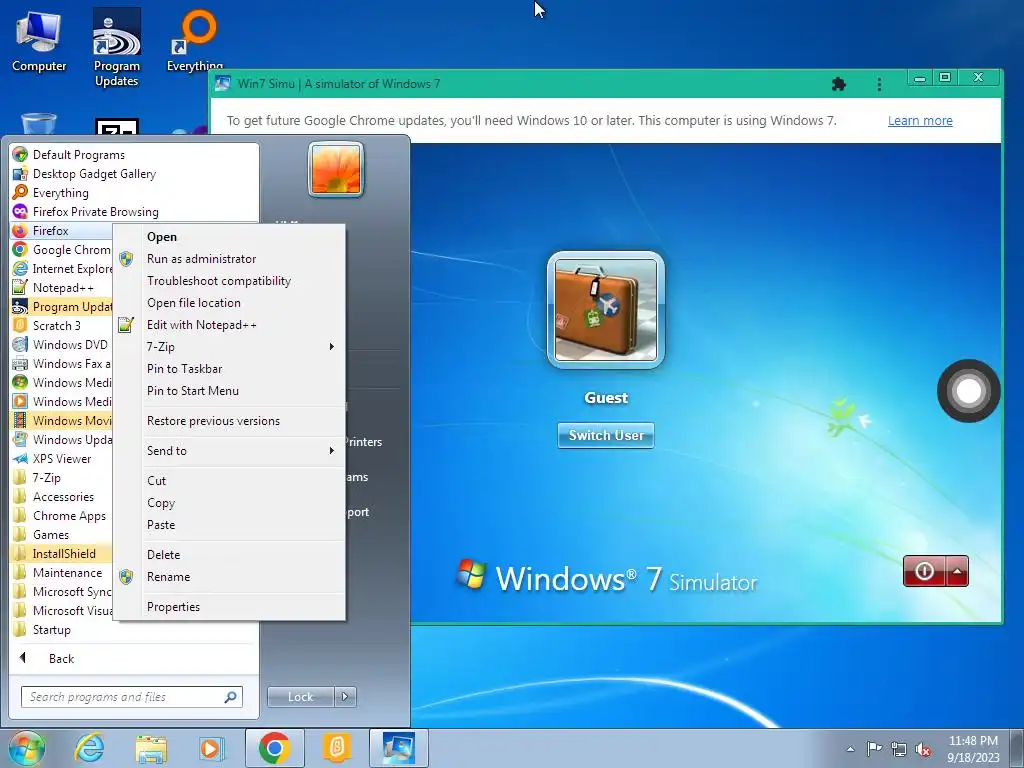Open Firefox Private Browsing entry

click(x=95, y=212)
